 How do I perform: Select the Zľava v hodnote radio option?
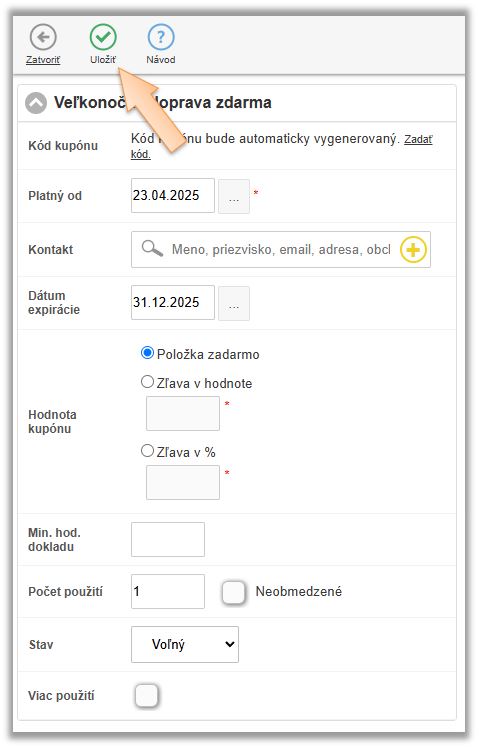147,382
